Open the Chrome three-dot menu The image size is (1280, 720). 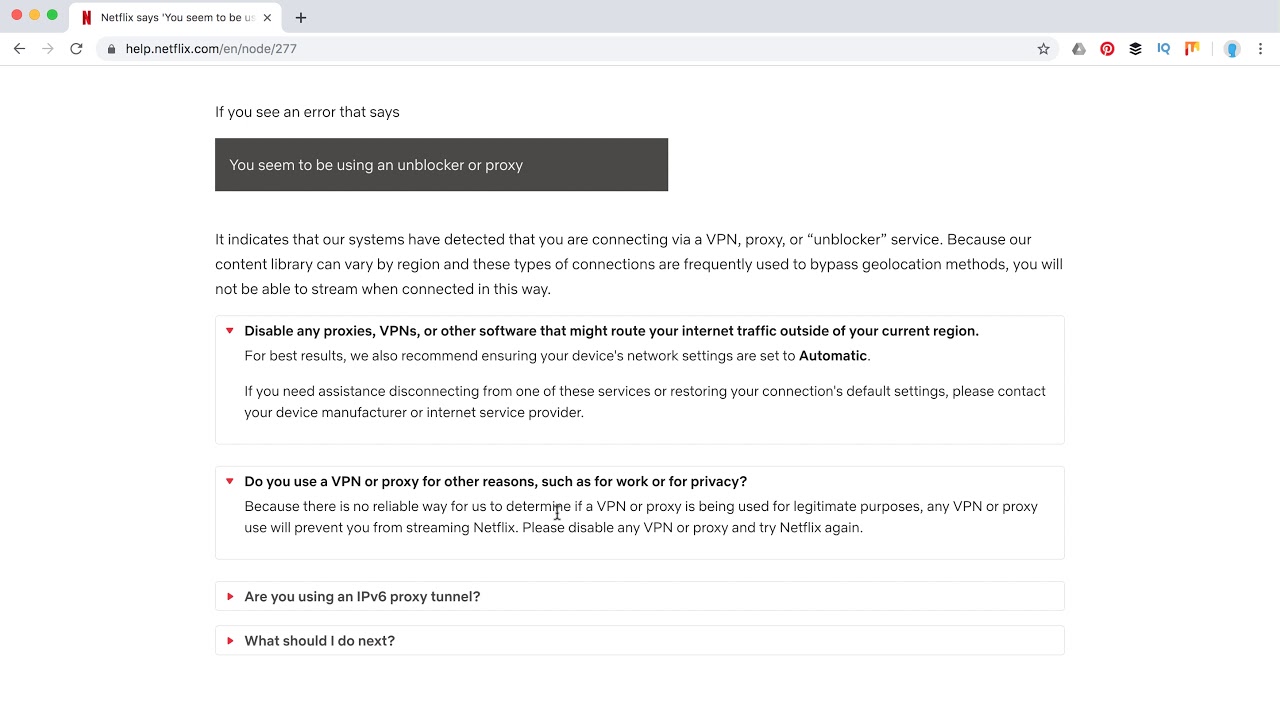1260,49
